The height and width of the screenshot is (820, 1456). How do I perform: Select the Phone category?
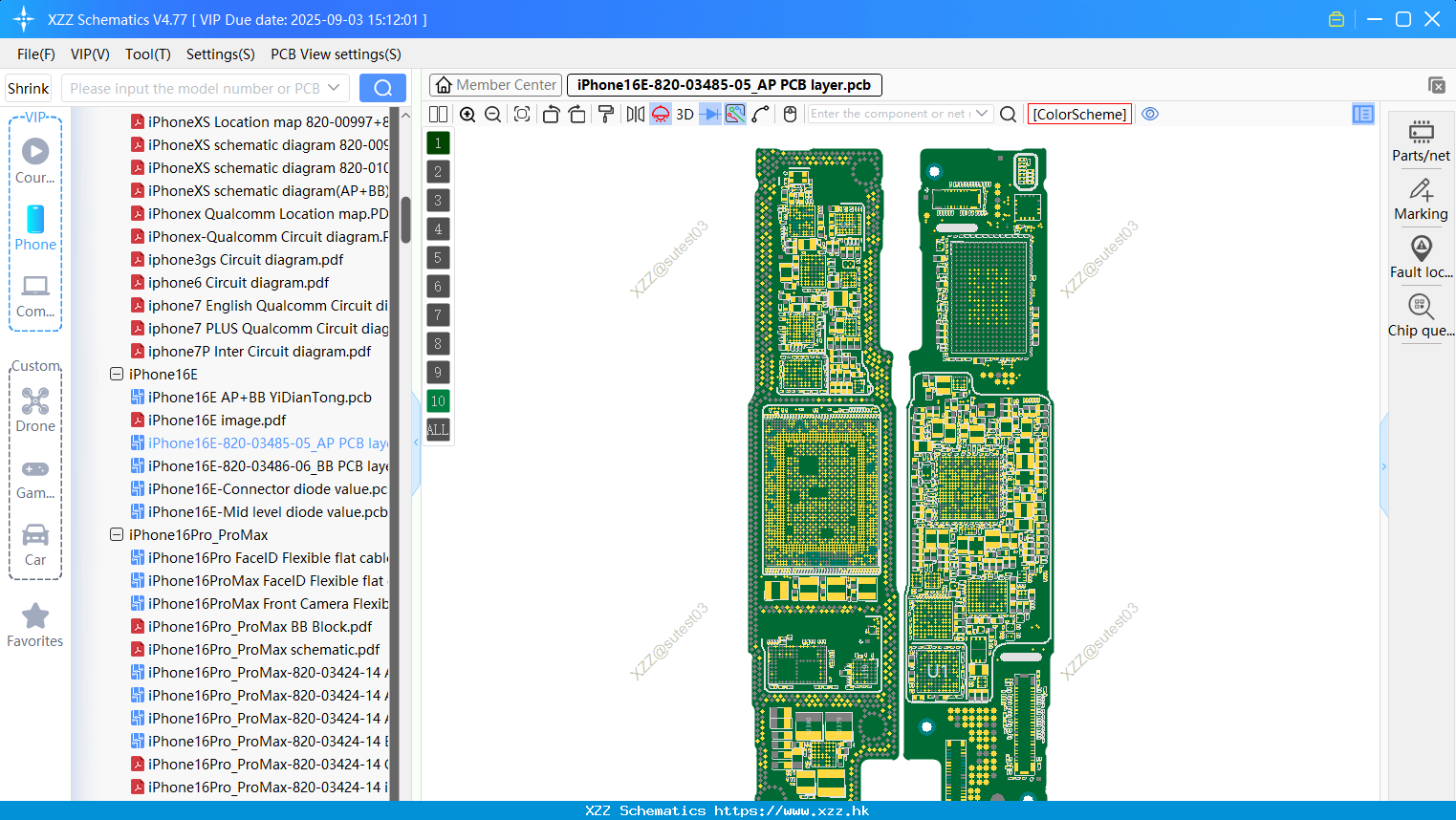pyautogui.click(x=35, y=227)
